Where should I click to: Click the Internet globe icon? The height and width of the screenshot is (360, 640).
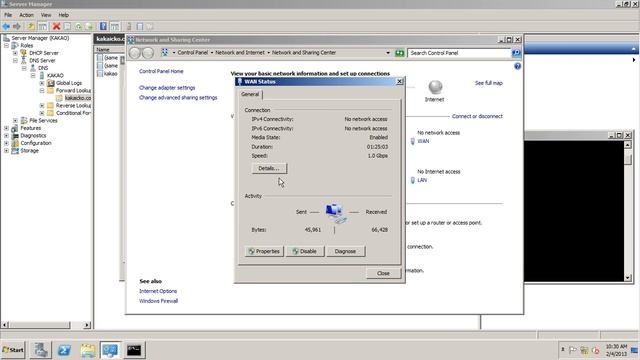435,87
